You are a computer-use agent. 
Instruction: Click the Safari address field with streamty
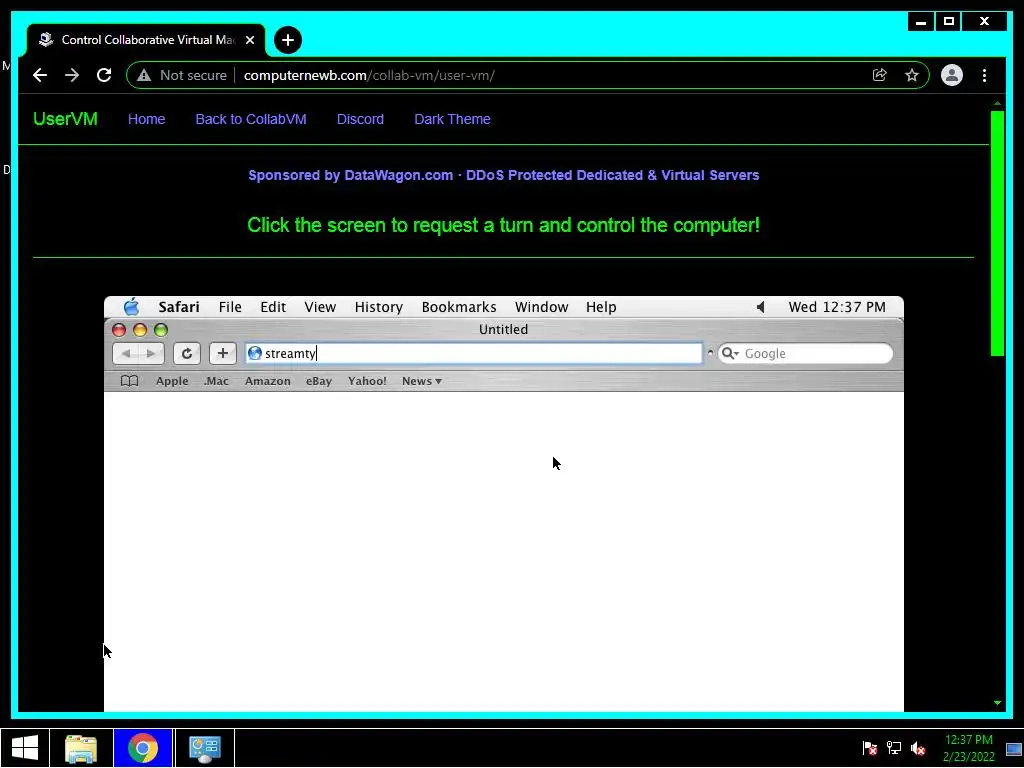[474, 353]
